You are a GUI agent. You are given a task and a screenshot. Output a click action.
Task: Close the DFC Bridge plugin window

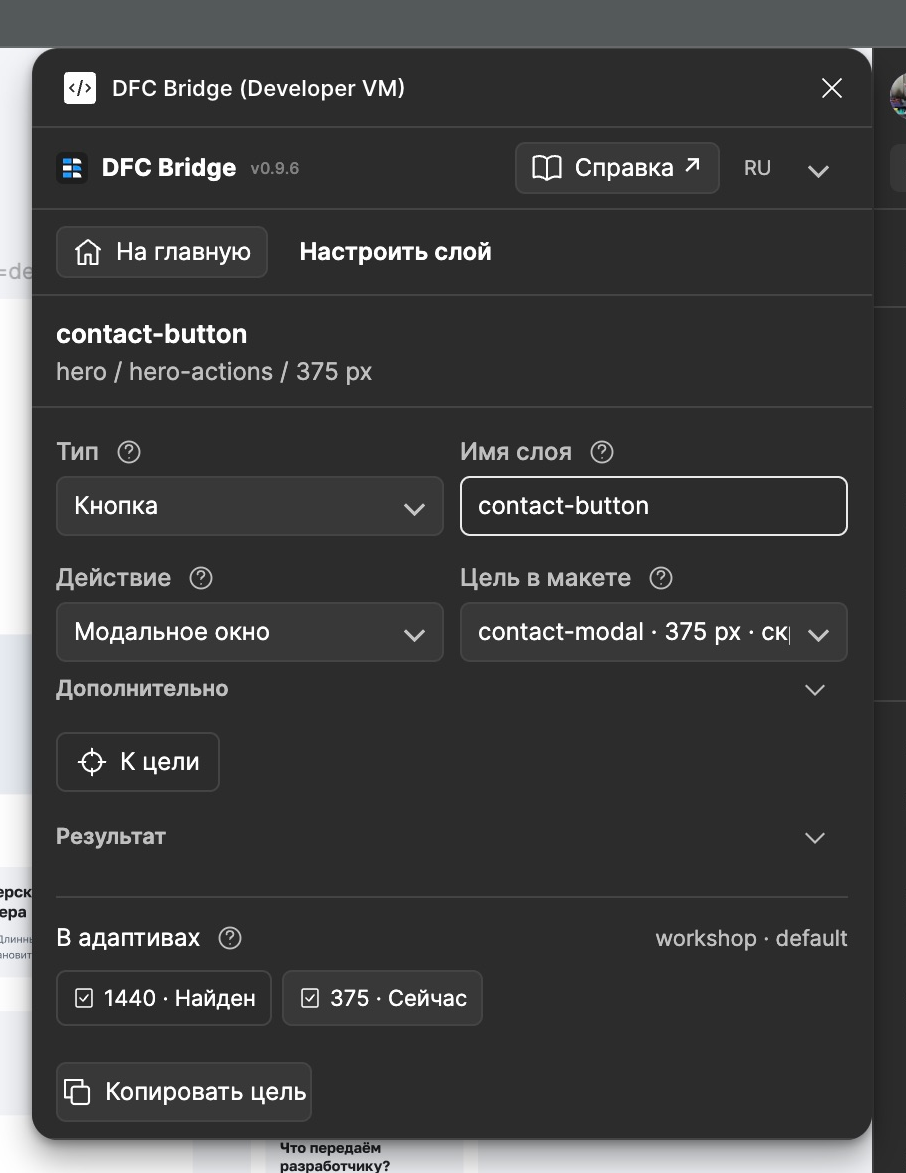point(832,88)
